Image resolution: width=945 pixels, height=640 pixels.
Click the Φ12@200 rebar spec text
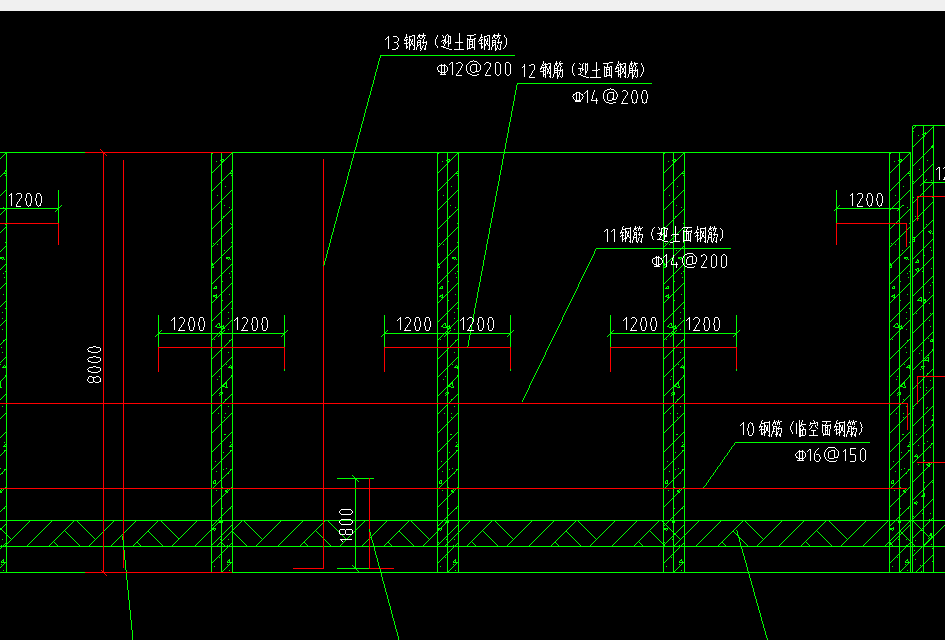click(x=474, y=69)
